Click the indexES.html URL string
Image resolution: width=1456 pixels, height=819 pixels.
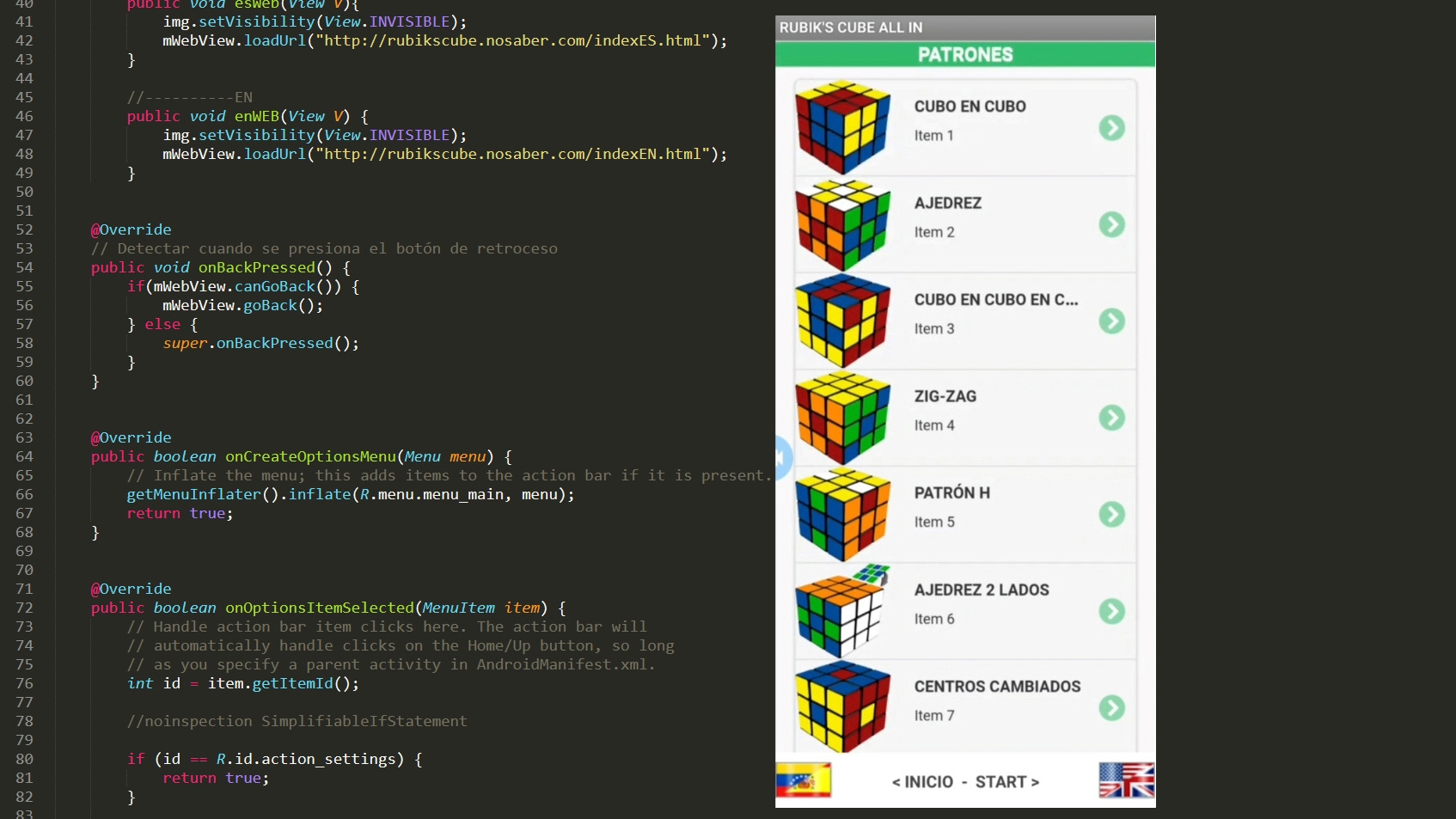click(513, 40)
